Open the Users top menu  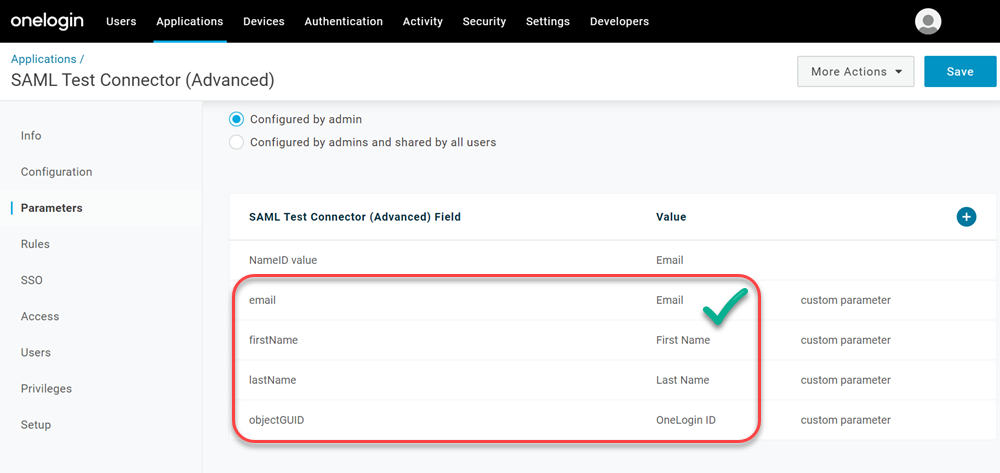(121, 21)
